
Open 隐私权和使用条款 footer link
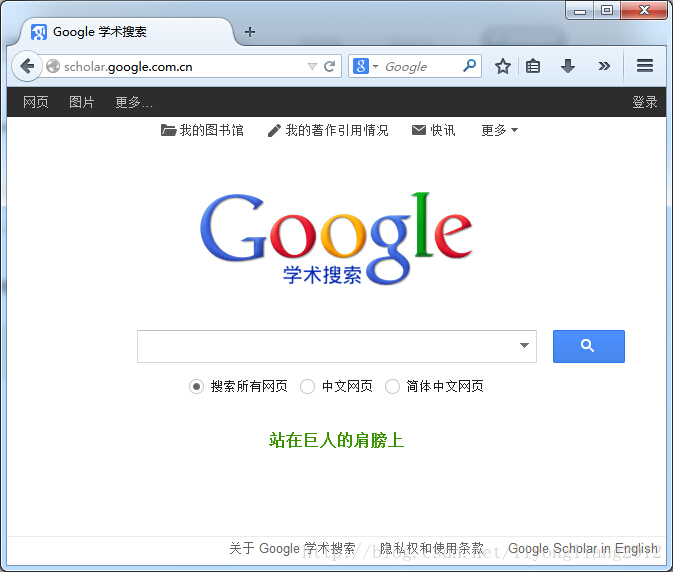[432, 548]
